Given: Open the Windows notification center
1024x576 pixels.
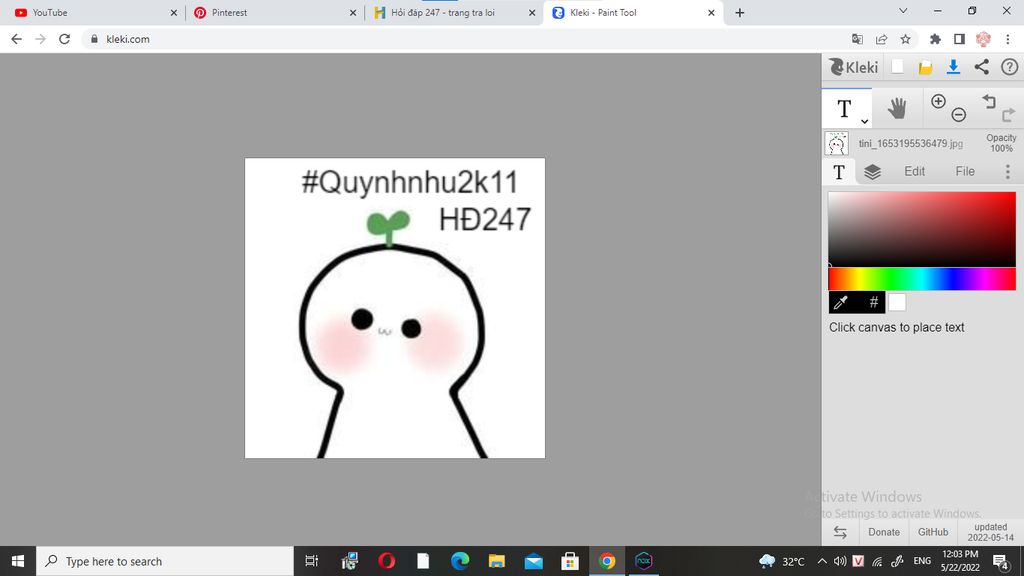Looking at the screenshot, I should [x=1001, y=561].
